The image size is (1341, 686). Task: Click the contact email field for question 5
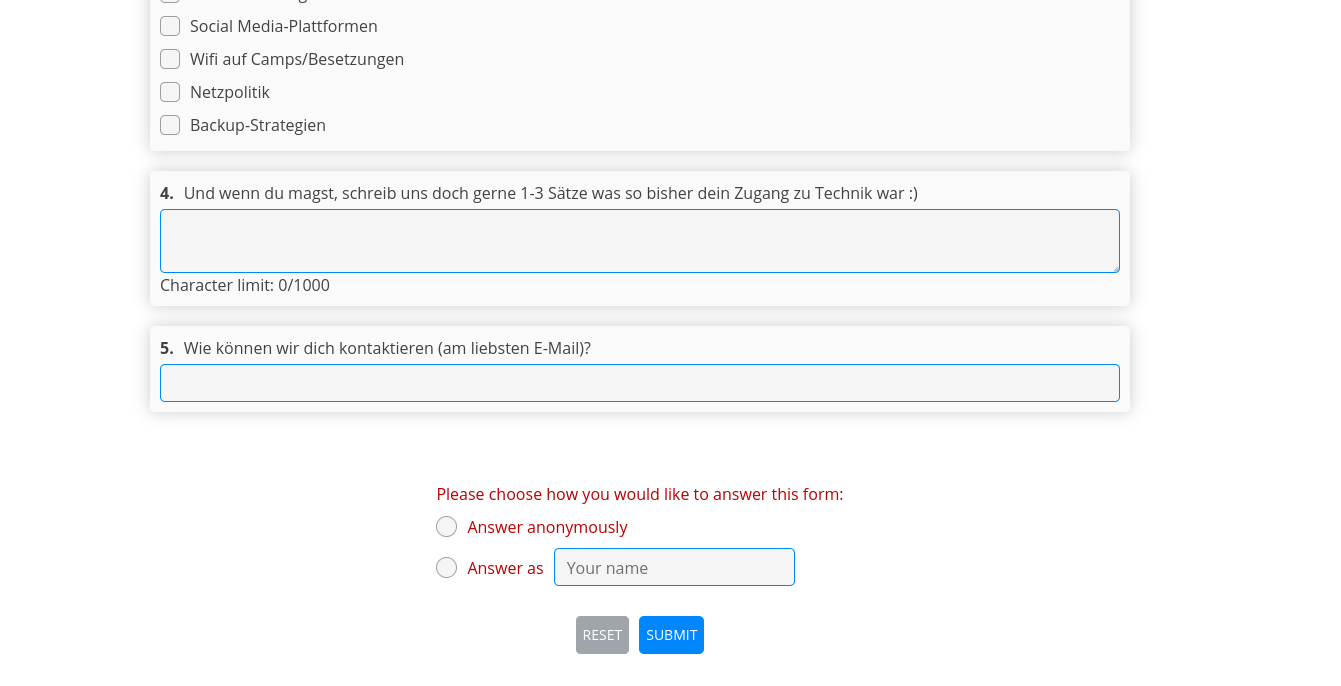pyautogui.click(x=640, y=382)
